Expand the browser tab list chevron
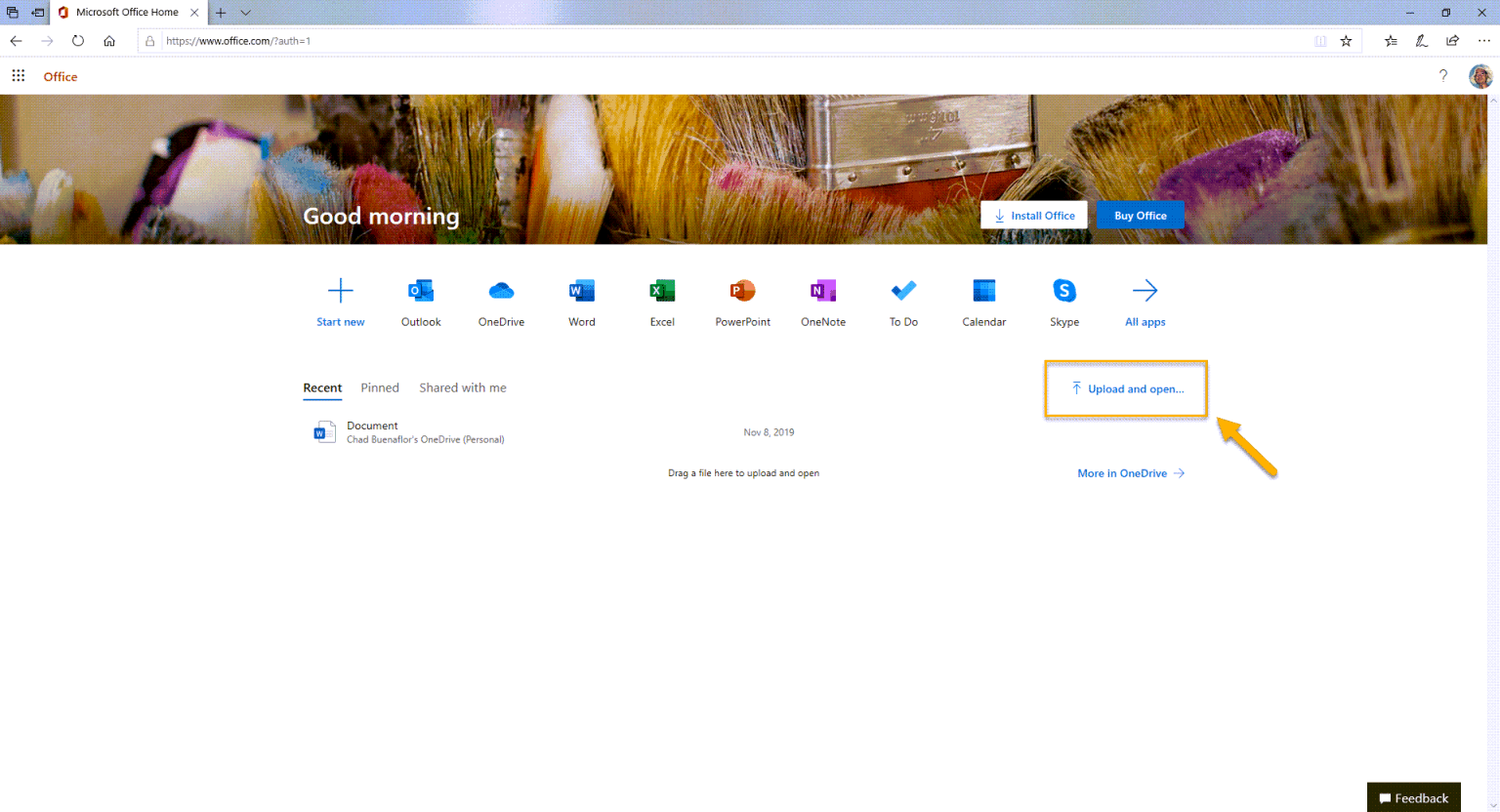The image size is (1500, 812). (244, 13)
